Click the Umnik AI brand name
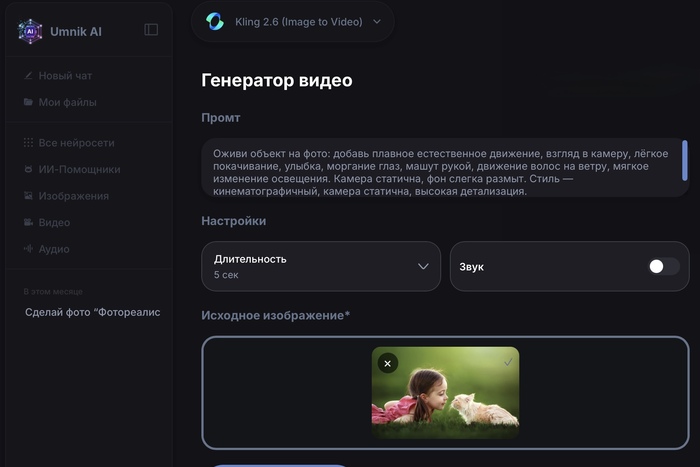 [x=76, y=31]
